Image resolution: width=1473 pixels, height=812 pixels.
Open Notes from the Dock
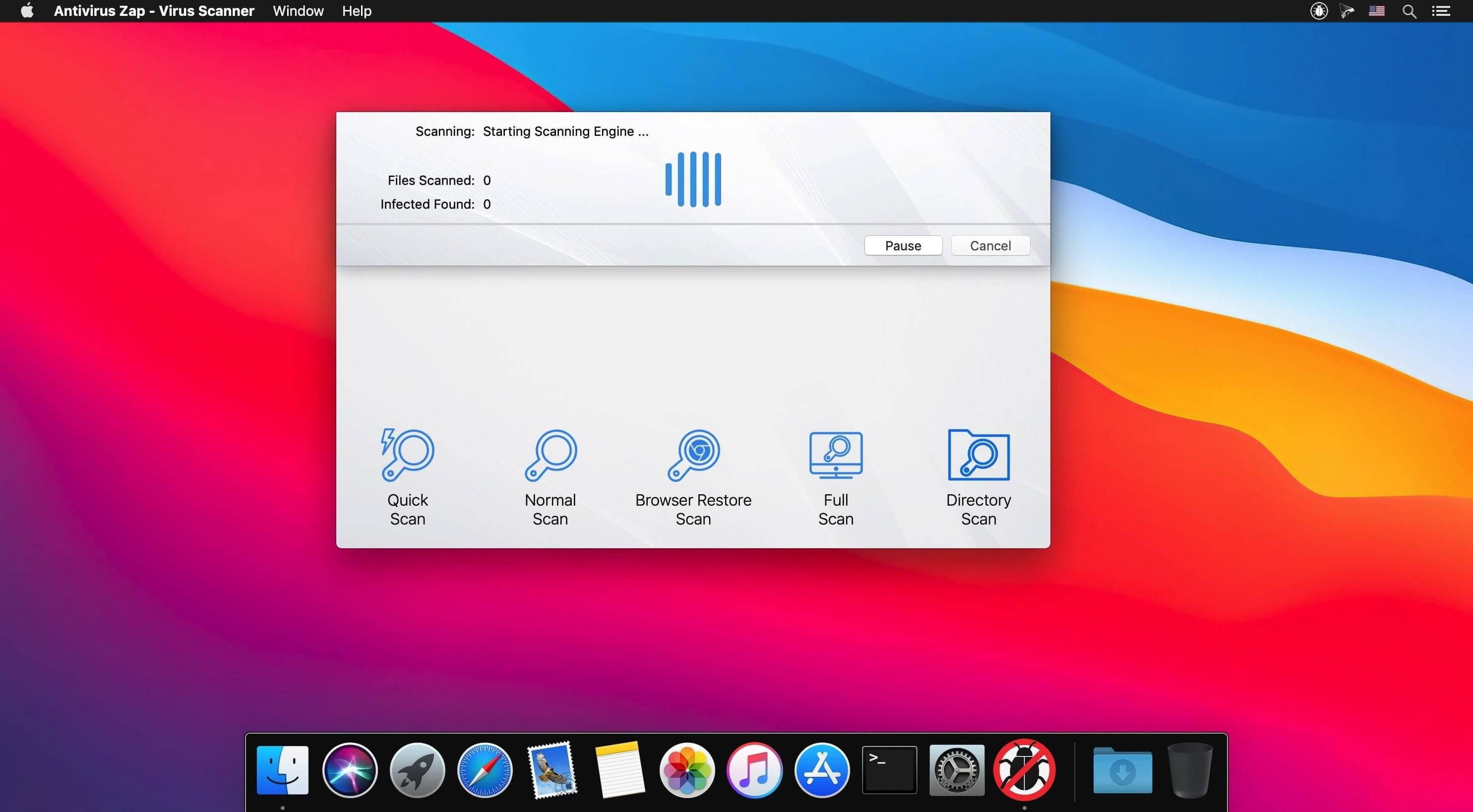(620, 770)
